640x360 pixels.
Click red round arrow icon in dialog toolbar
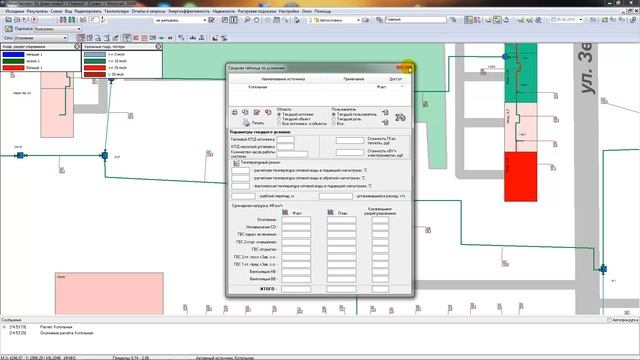[268, 112]
